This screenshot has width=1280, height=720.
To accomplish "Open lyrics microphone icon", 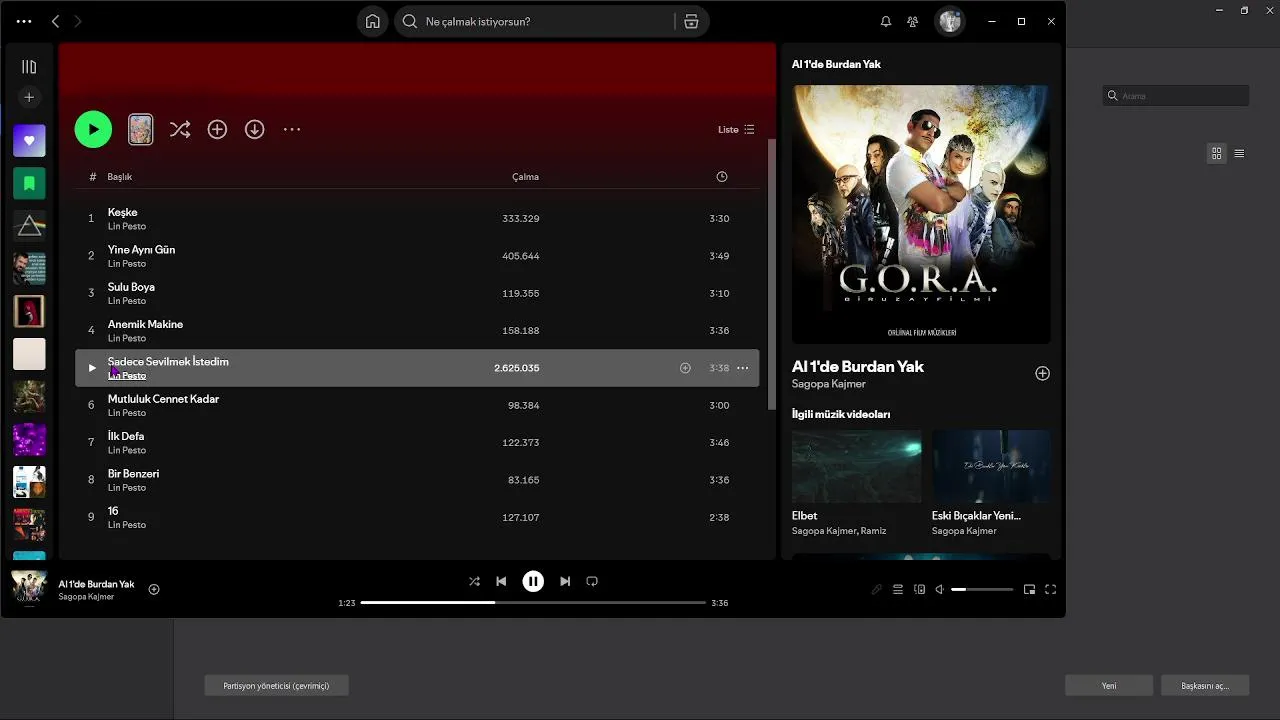I will tap(877, 590).
